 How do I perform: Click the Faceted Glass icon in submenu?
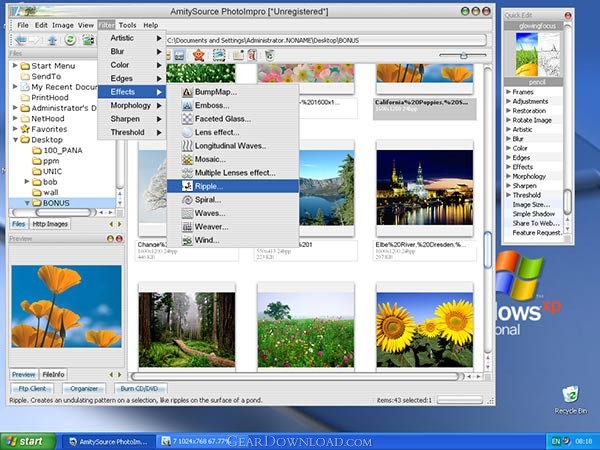[187, 119]
